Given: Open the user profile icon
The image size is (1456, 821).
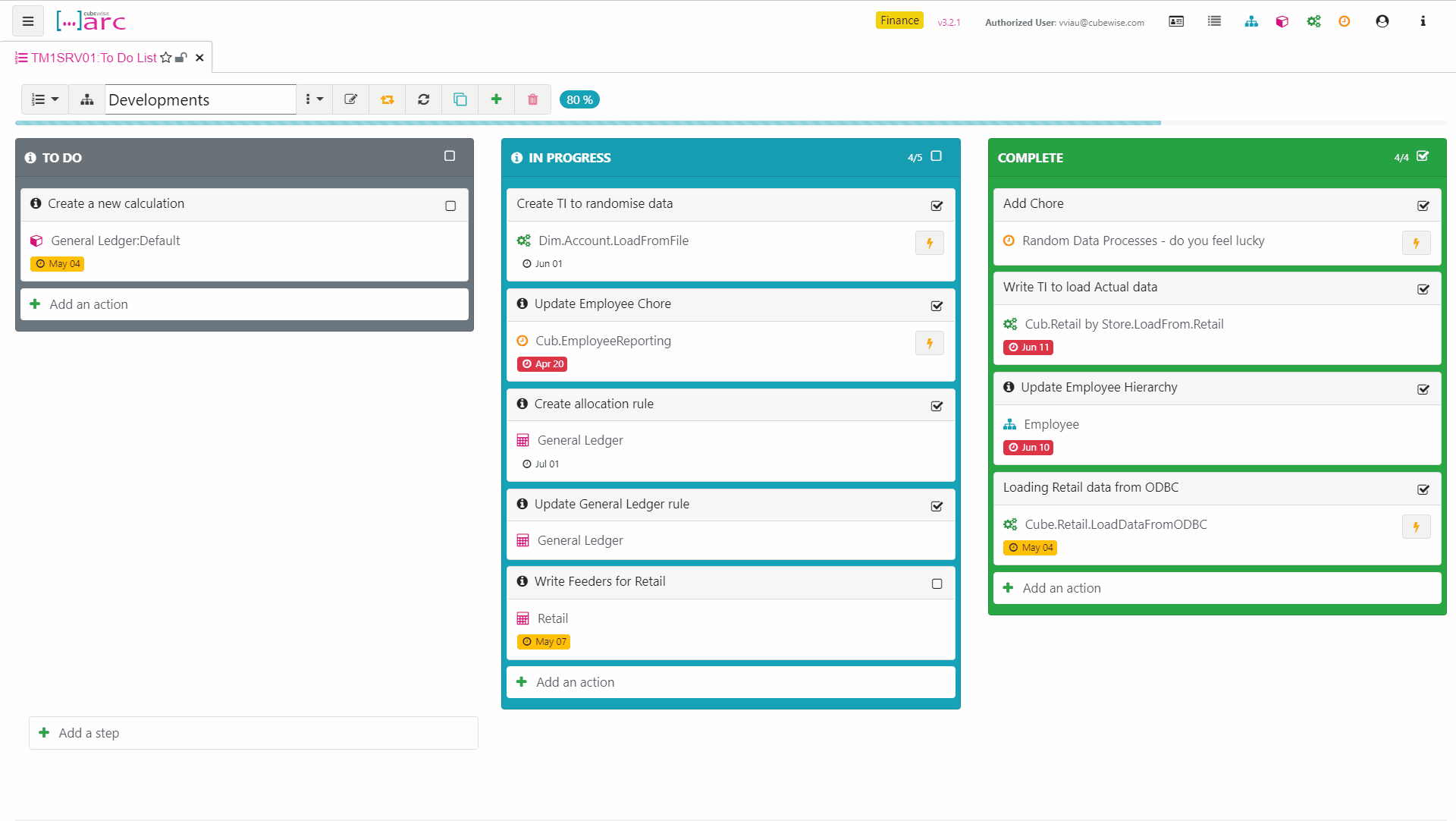Looking at the screenshot, I should [x=1382, y=21].
